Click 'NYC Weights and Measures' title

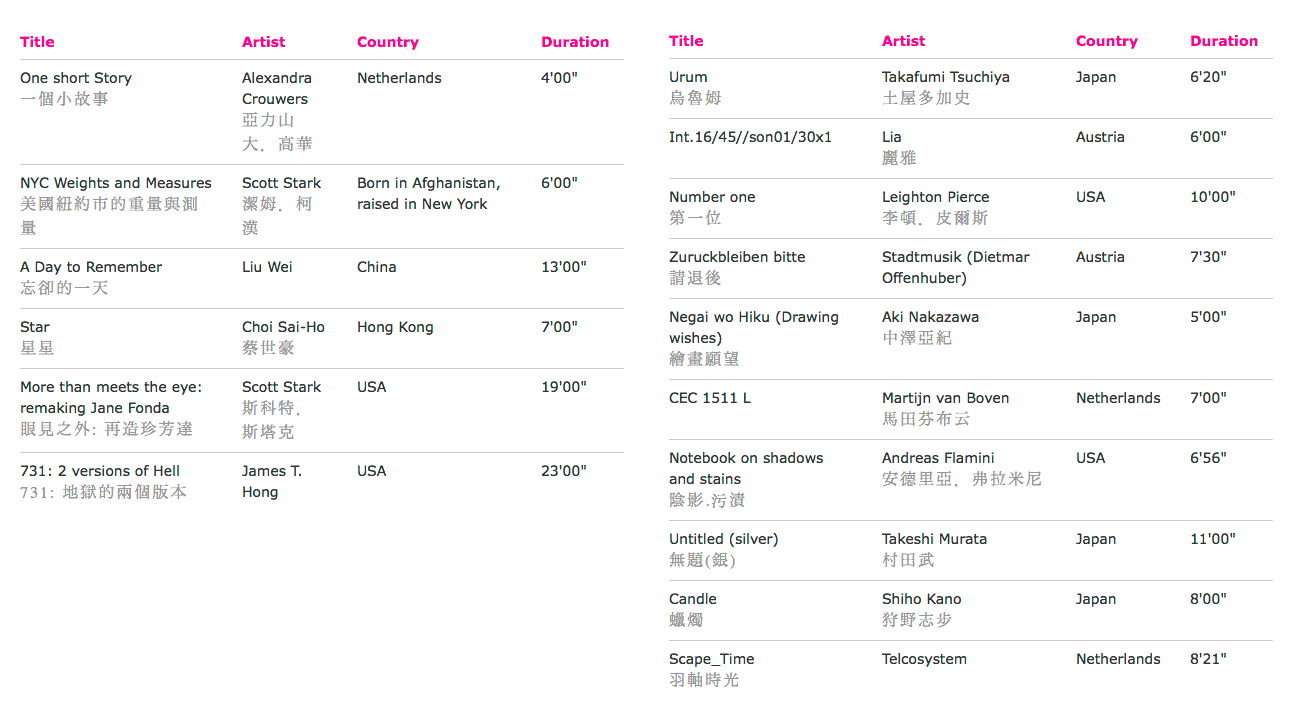(116, 183)
